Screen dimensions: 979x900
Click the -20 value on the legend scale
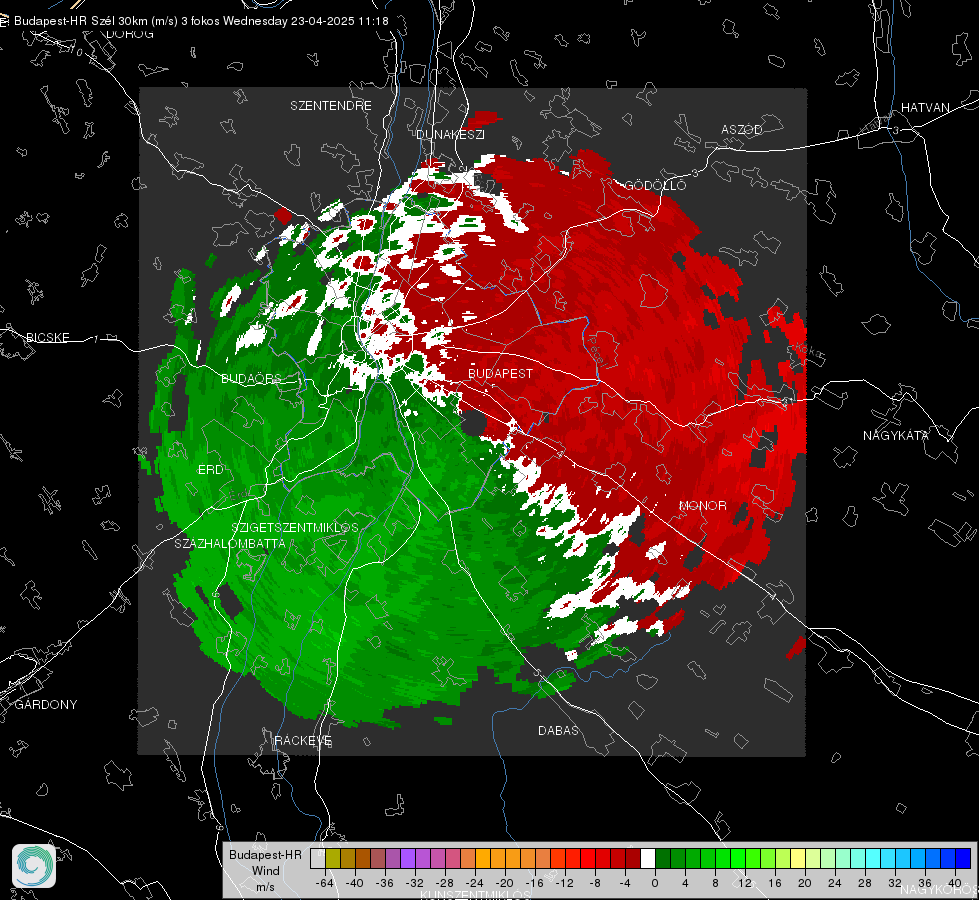pyautogui.click(x=504, y=883)
